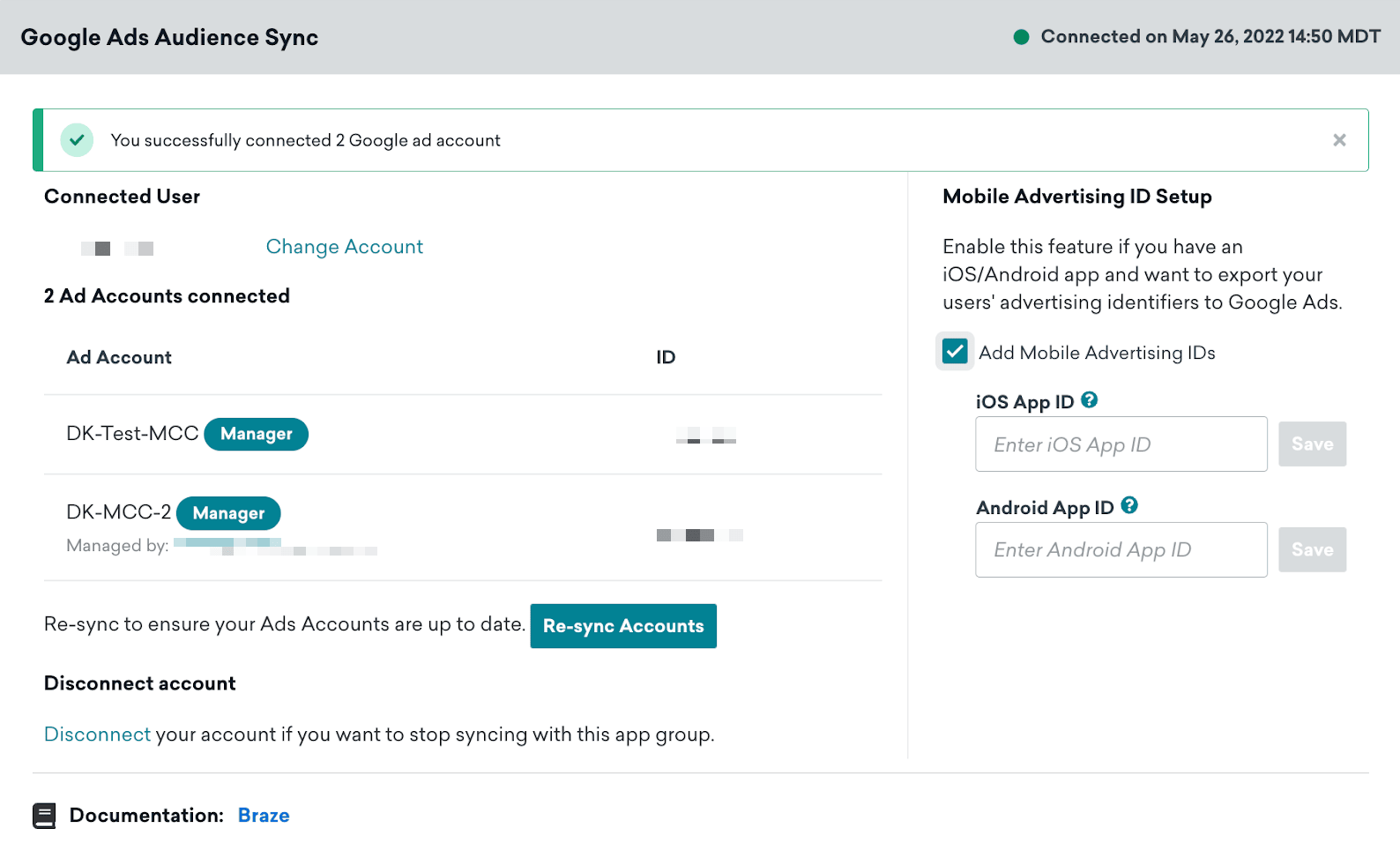1400x858 pixels.
Task: Open the iOS App ID help tooltip icon
Action: point(1090,400)
